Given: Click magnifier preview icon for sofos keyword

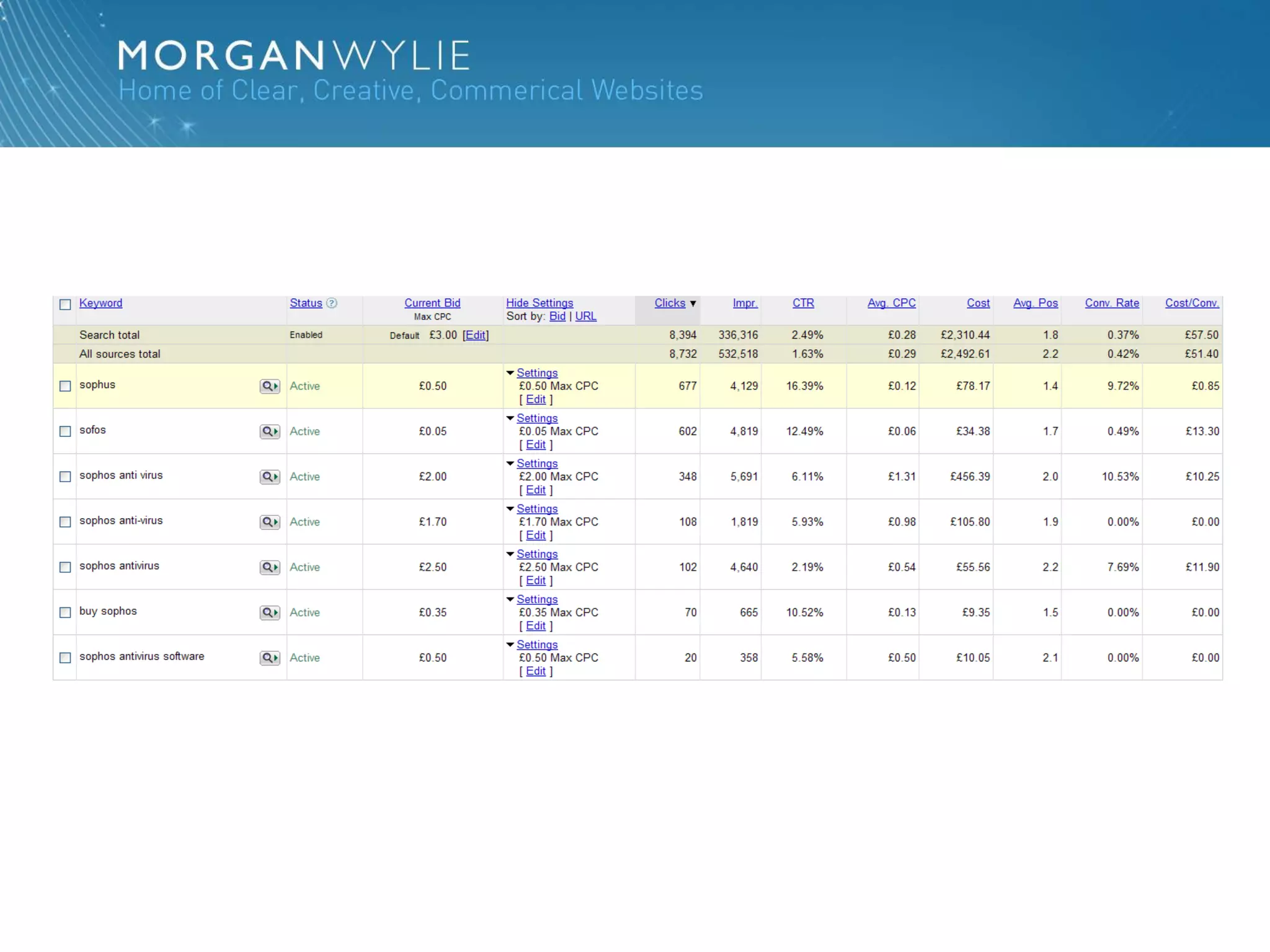Looking at the screenshot, I should (x=270, y=431).
